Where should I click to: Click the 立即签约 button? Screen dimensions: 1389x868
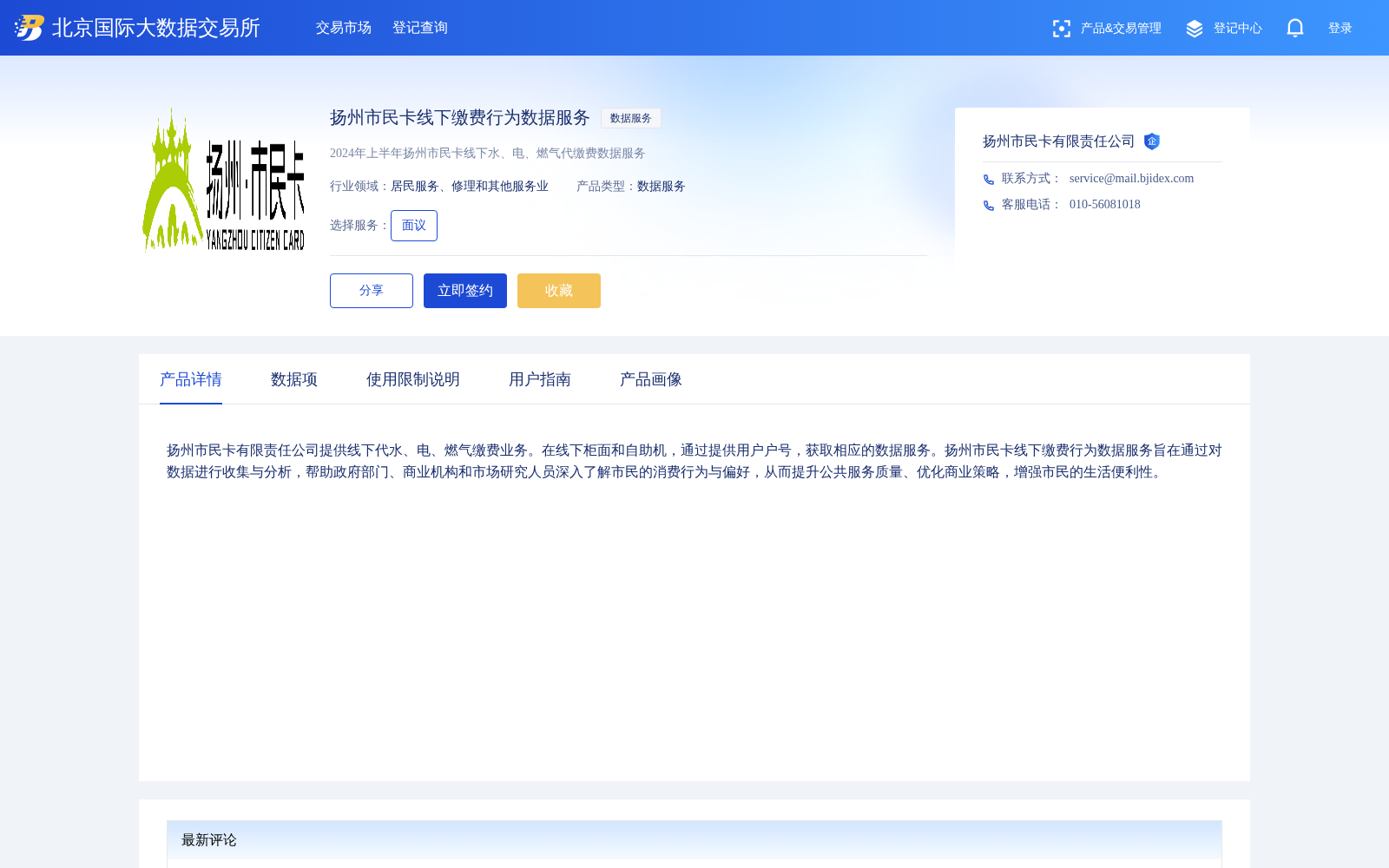point(465,291)
